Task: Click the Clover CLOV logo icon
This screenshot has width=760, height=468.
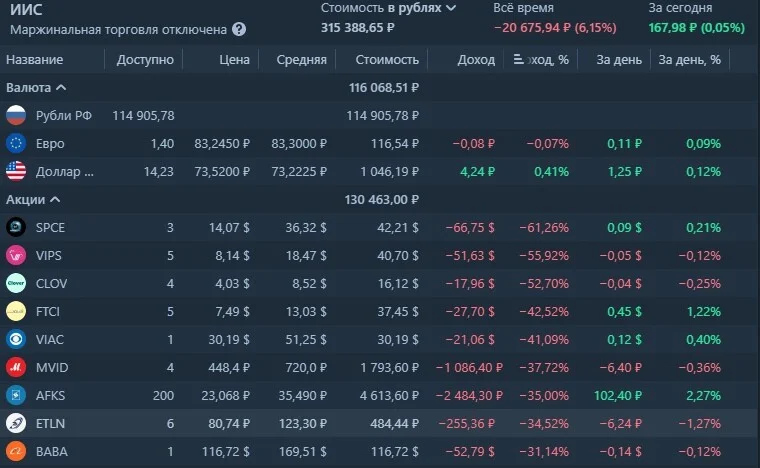Action: click(16, 283)
